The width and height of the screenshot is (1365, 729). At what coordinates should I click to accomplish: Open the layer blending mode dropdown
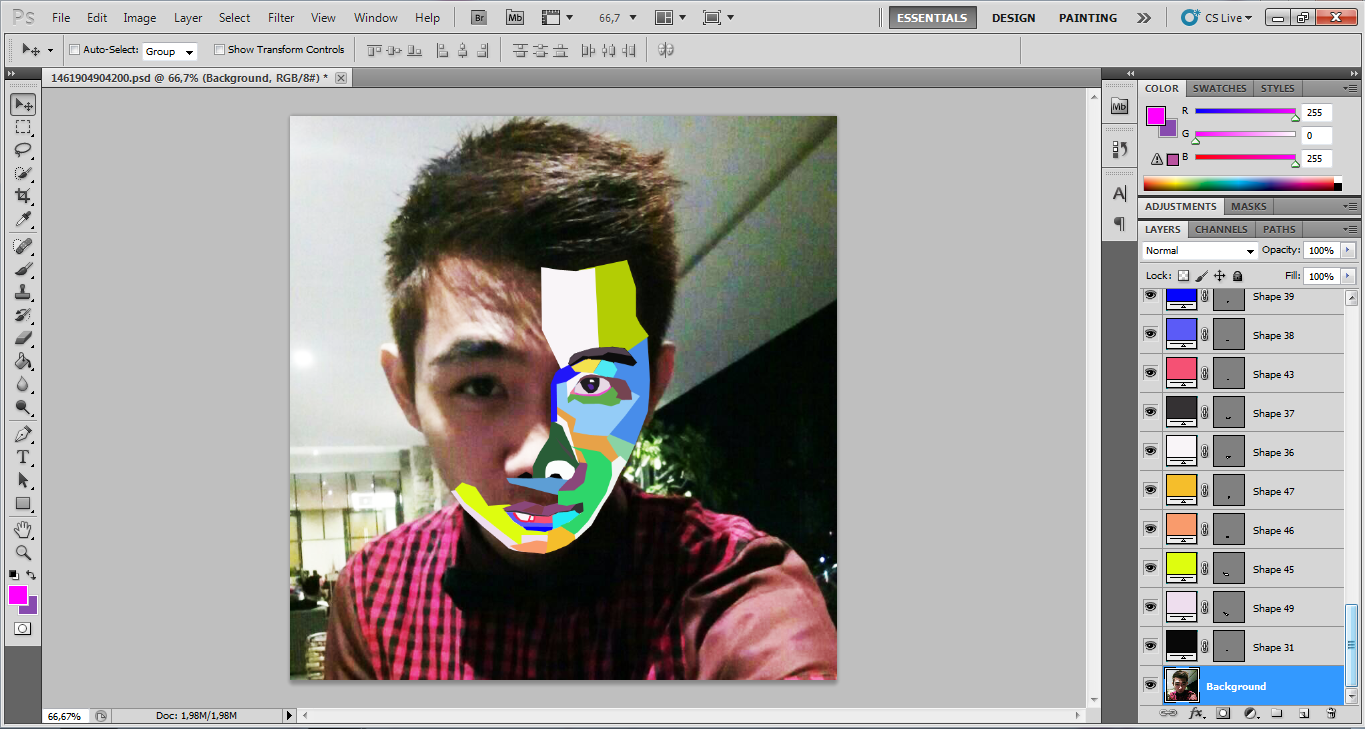(x=1199, y=250)
